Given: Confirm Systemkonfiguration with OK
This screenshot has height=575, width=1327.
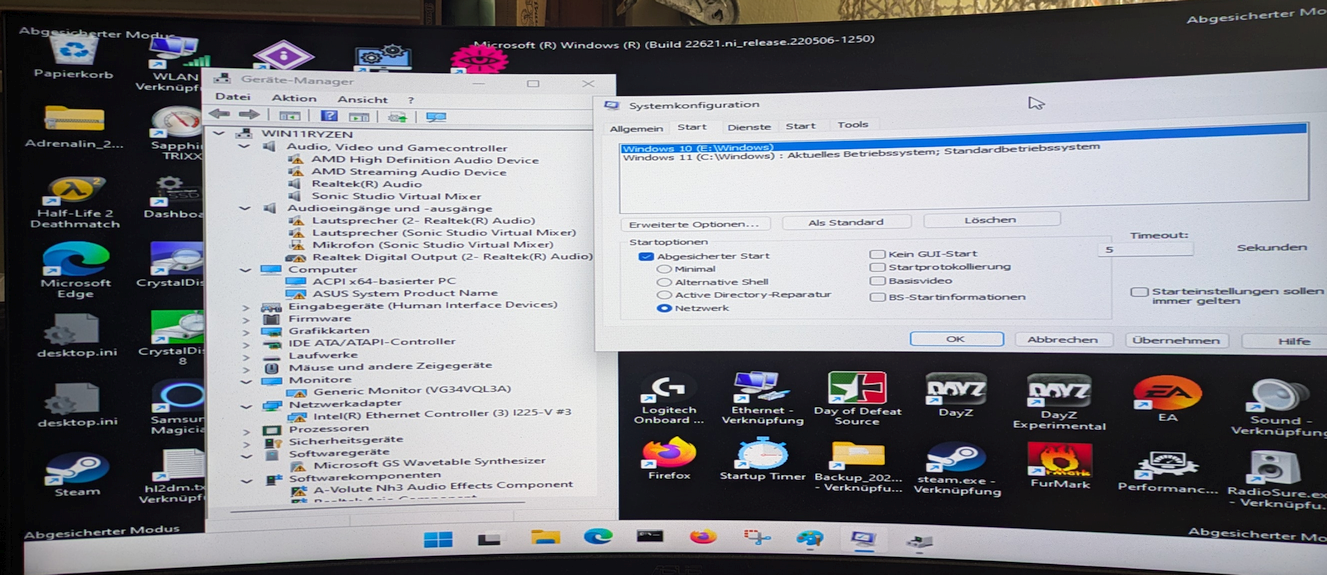Looking at the screenshot, I should coord(956,339).
